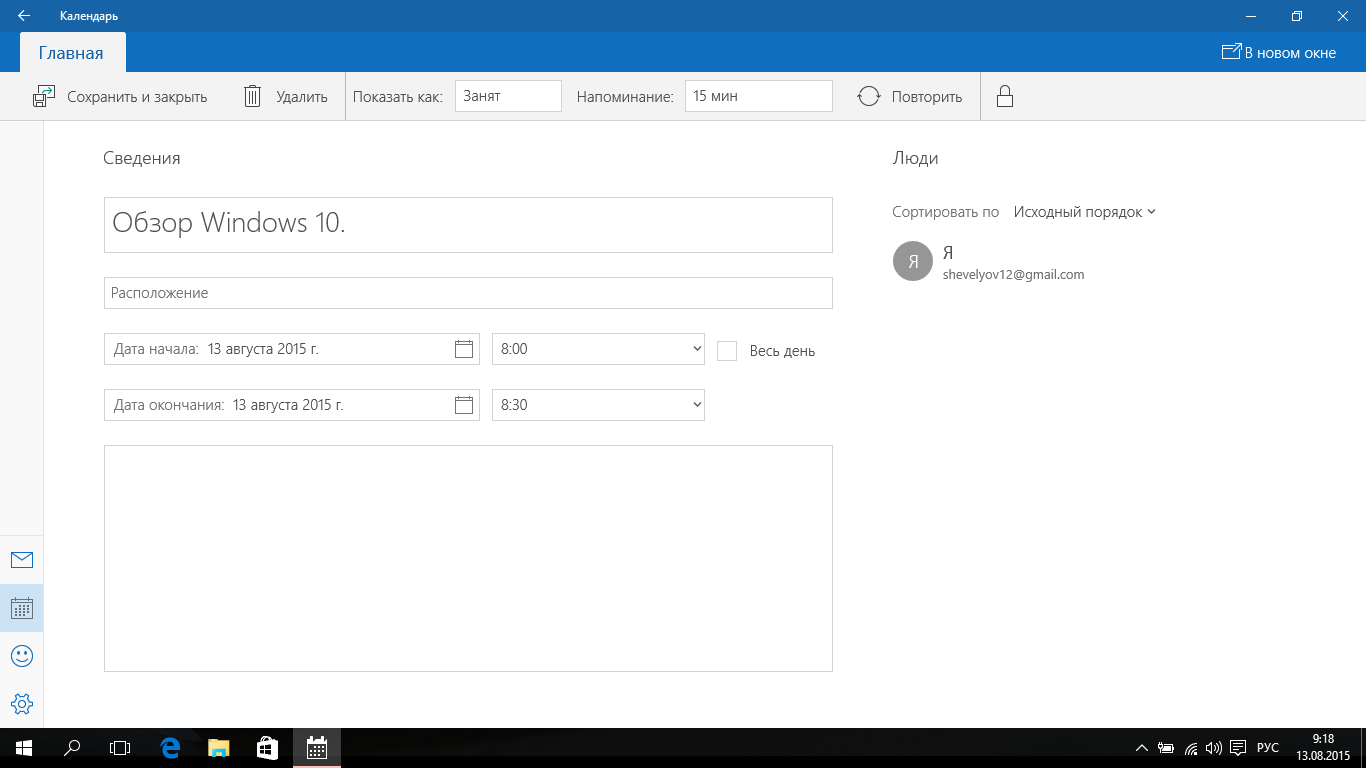Screen dimensions: 1366x768
Task: Click into the event description text area
Action: tap(468, 558)
